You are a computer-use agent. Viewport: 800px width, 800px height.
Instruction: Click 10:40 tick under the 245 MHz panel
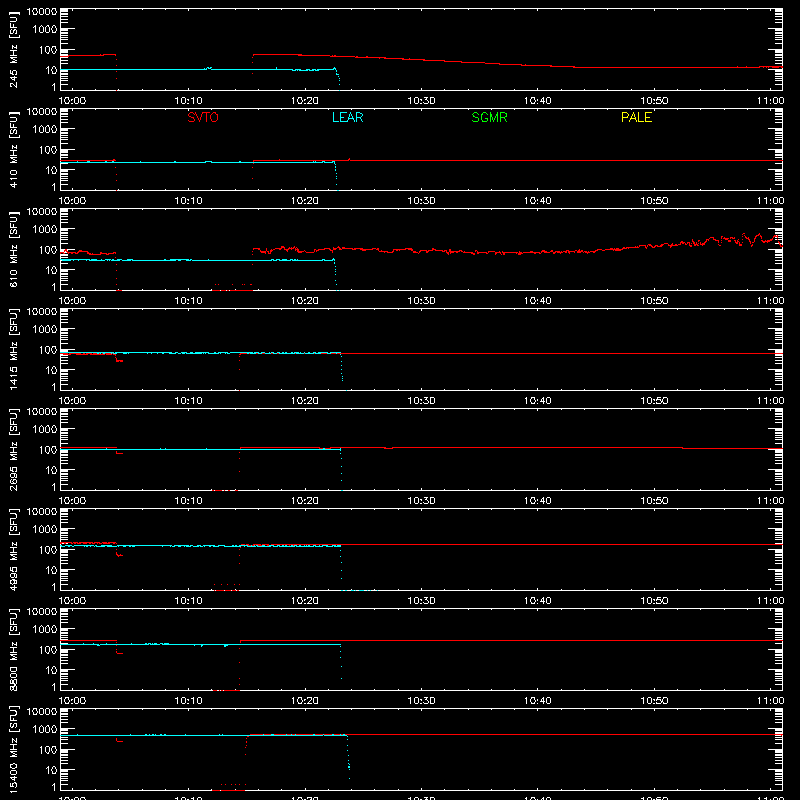[538, 101]
